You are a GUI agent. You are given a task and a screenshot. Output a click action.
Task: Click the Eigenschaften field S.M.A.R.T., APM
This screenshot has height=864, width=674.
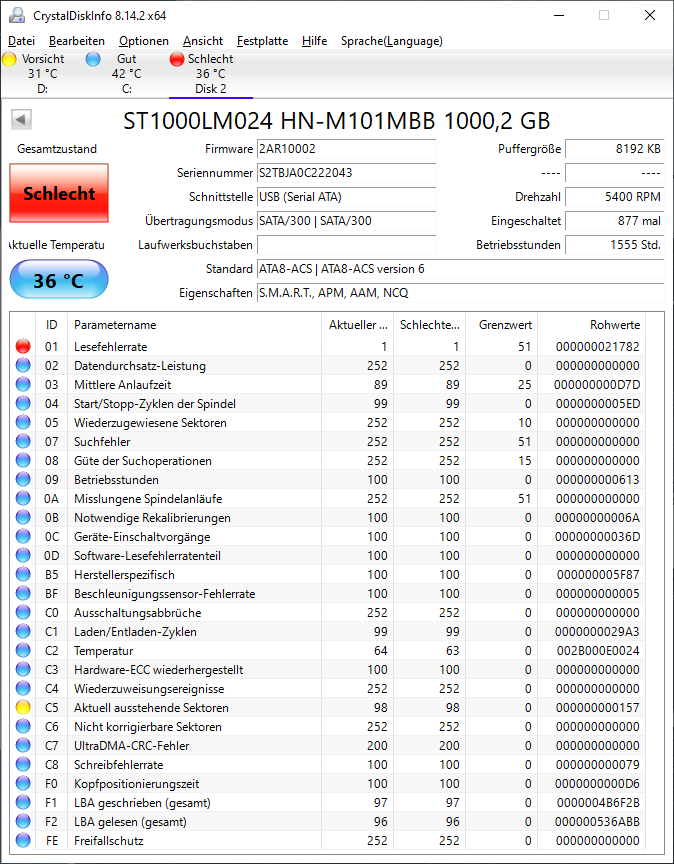pyautogui.click(x=460, y=293)
